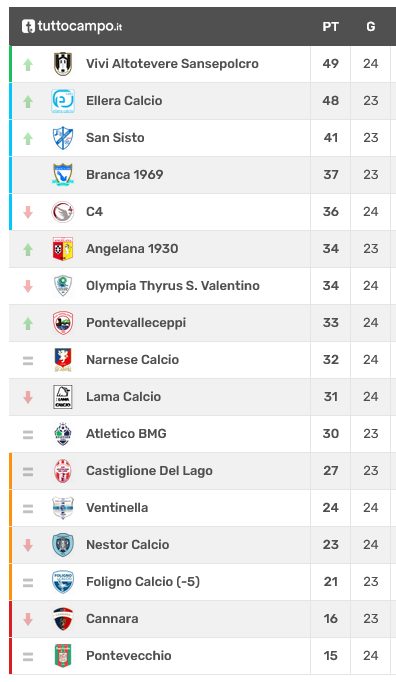Select the Atletico BMG team name

point(126,434)
